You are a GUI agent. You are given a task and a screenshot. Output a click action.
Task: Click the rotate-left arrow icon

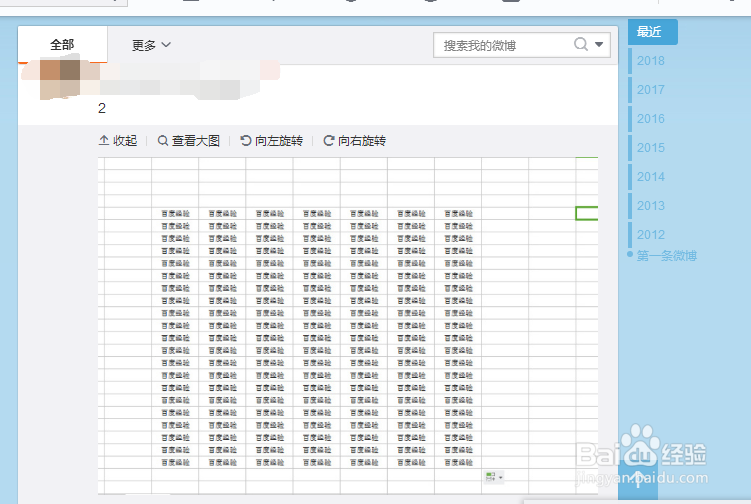tap(246, 140)
